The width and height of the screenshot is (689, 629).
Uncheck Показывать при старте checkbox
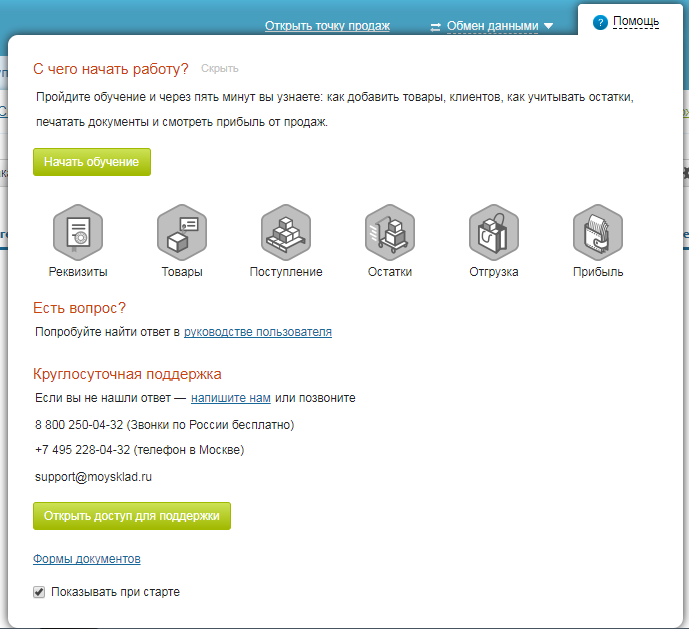click(39, 592)
